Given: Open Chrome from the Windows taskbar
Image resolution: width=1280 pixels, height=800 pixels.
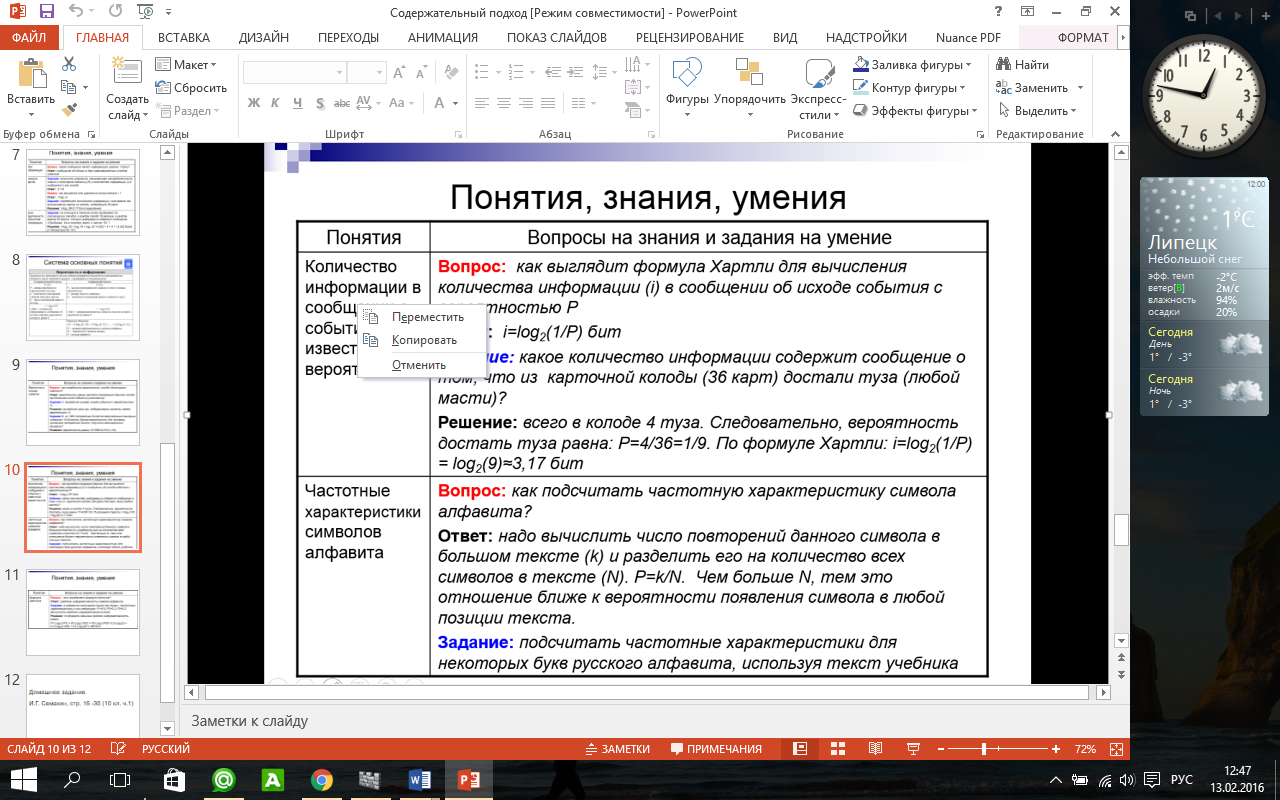Looking at the screenshot, I should click(x=322, y=779).
